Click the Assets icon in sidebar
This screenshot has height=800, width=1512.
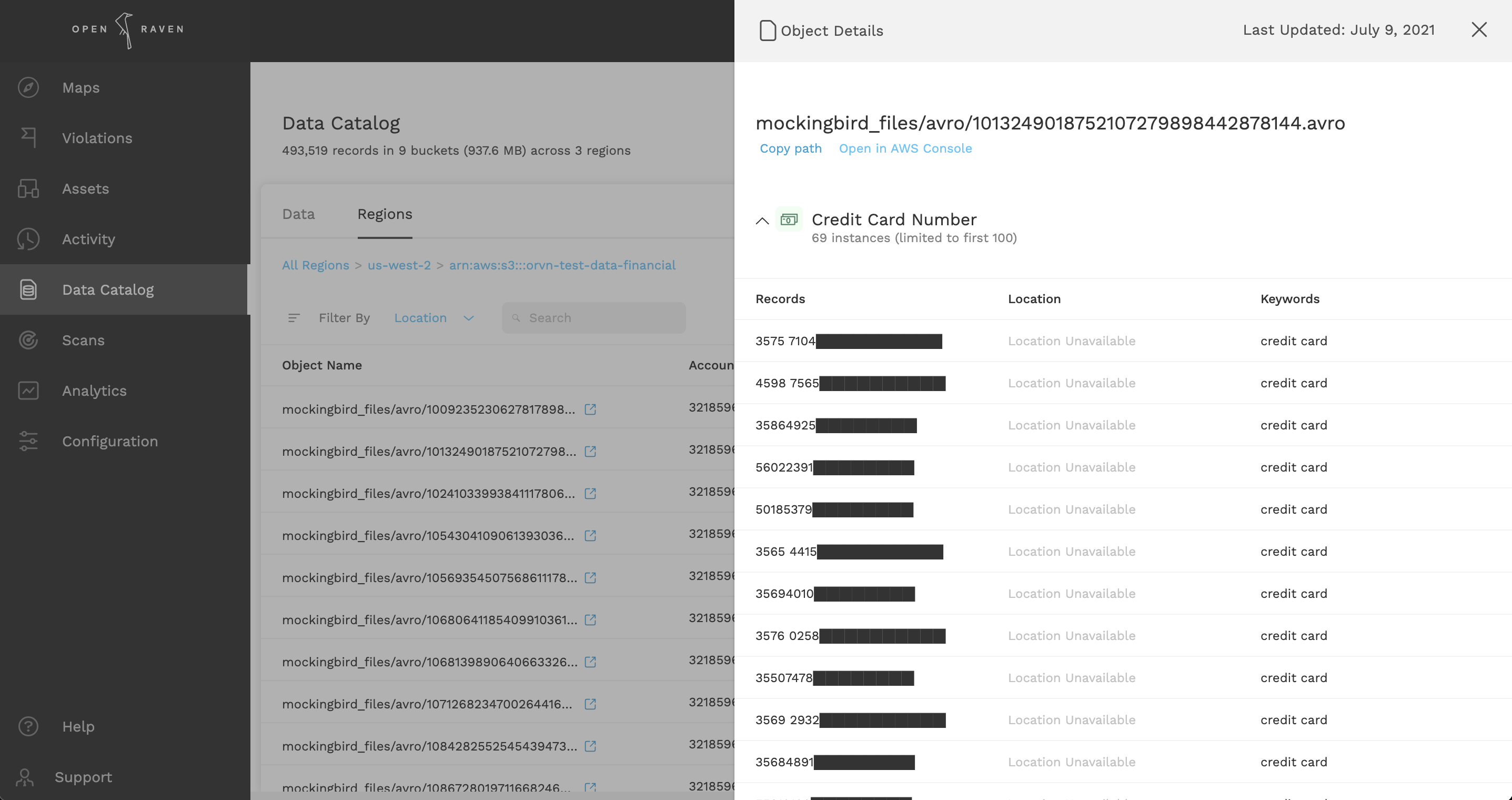point(28,188)
